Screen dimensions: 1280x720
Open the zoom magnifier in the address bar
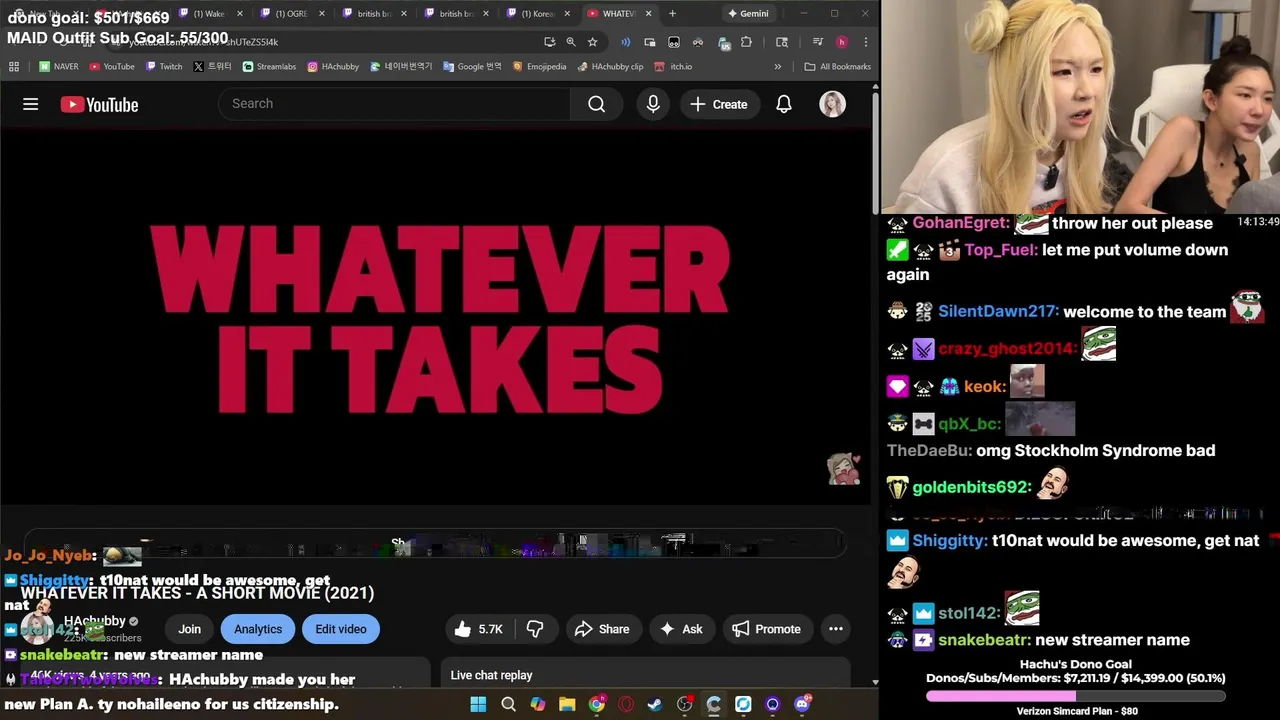pos(571,42)
